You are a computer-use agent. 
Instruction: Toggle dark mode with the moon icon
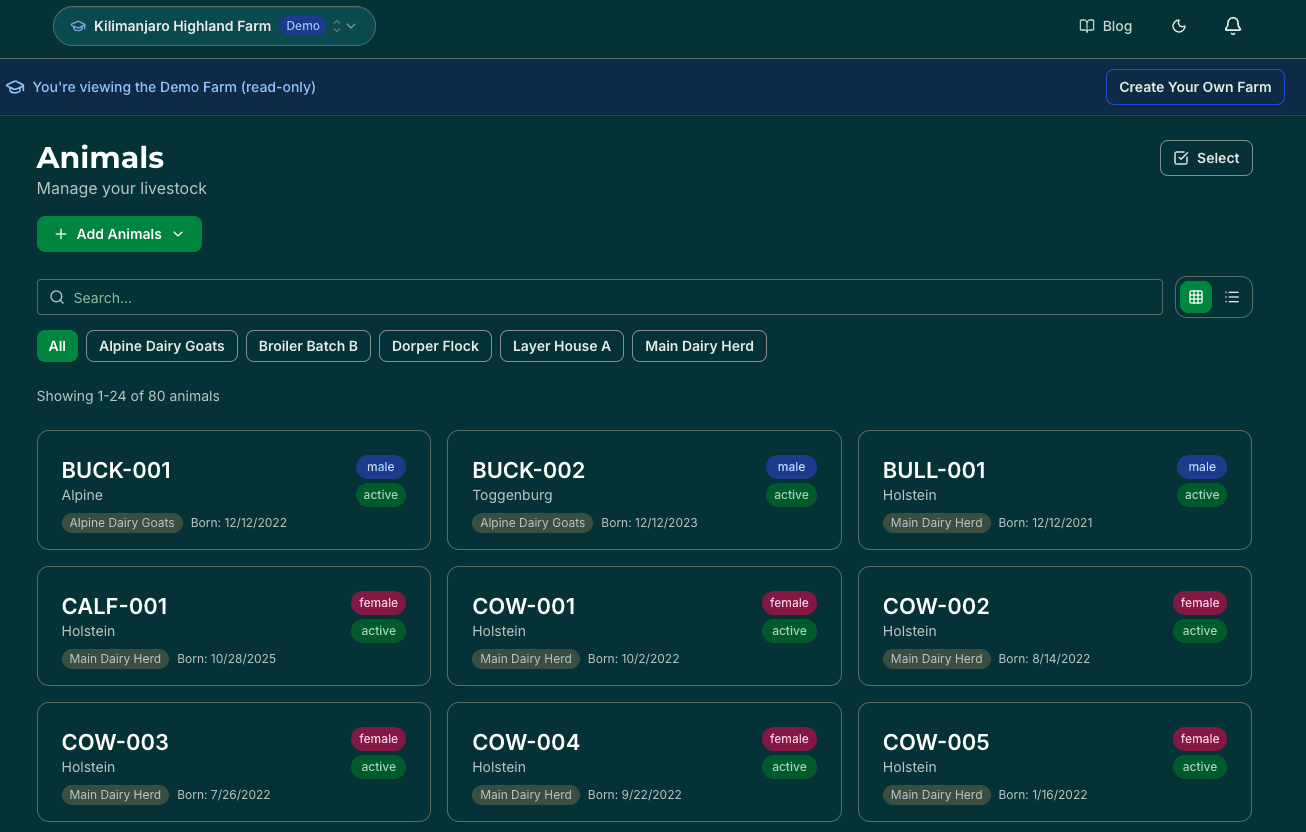(x=1179, y=26)
